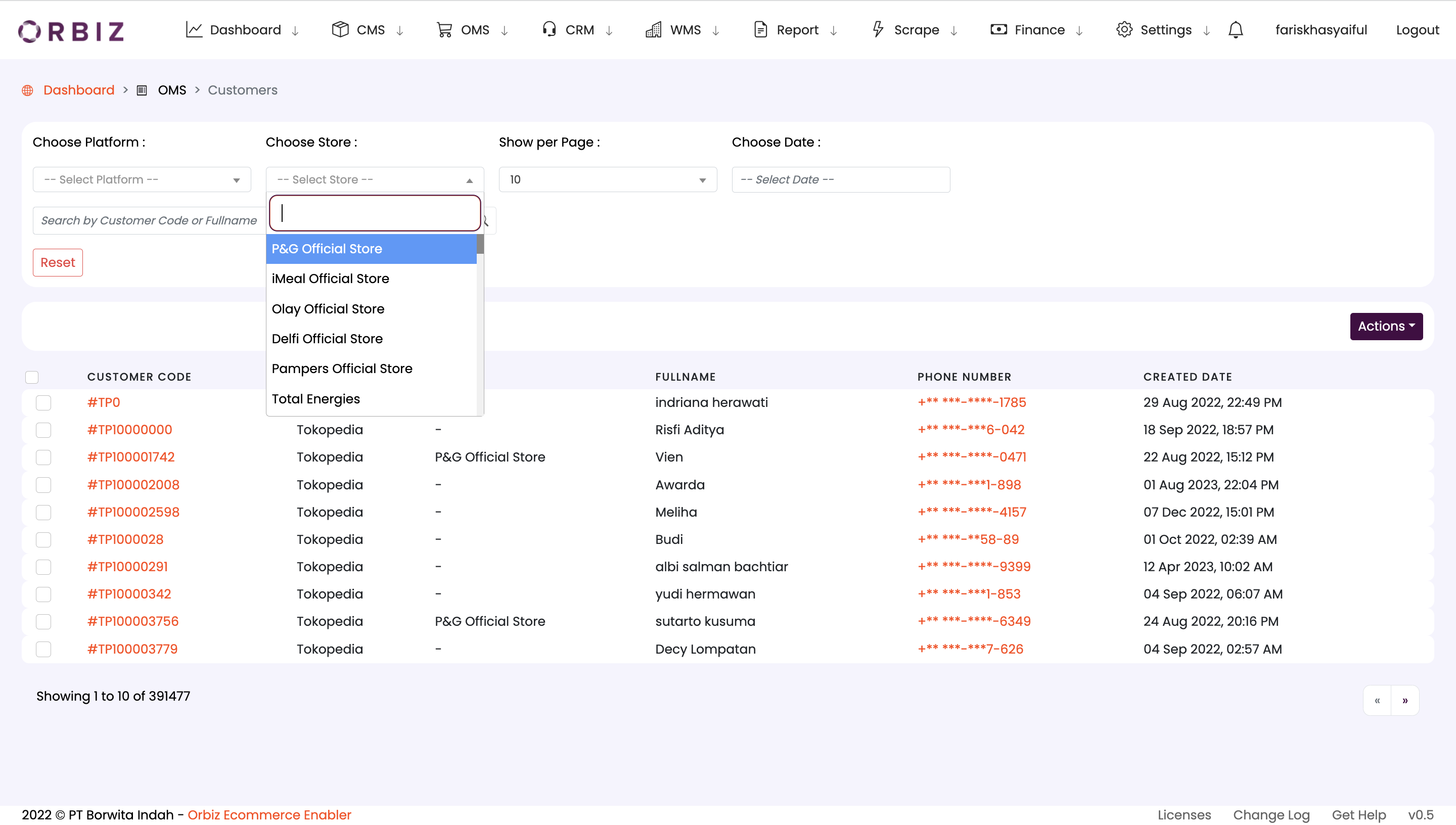Open the Orbiz Ecommerce Enabler link
The image size is (1456, 825).
tap(269, 815)
